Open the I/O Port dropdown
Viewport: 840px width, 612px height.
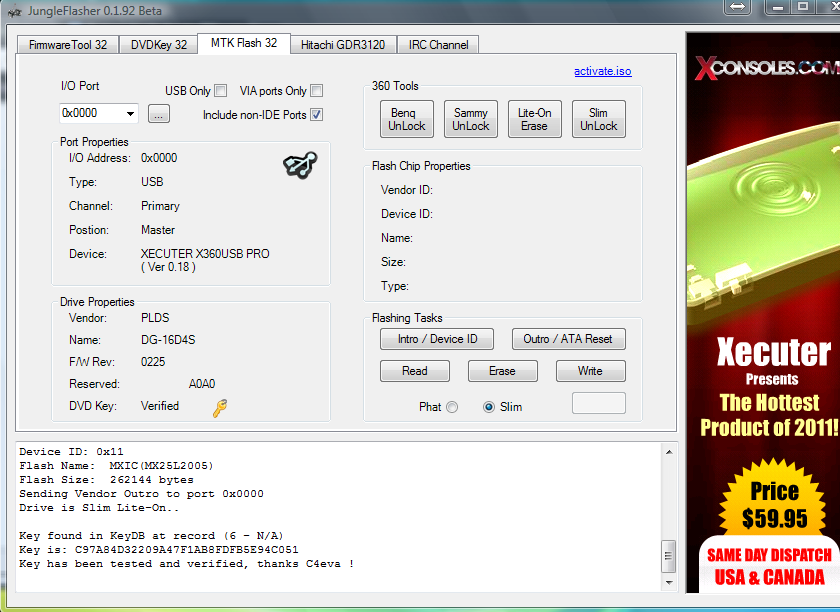pyautogui.click(x=130, y=114)
